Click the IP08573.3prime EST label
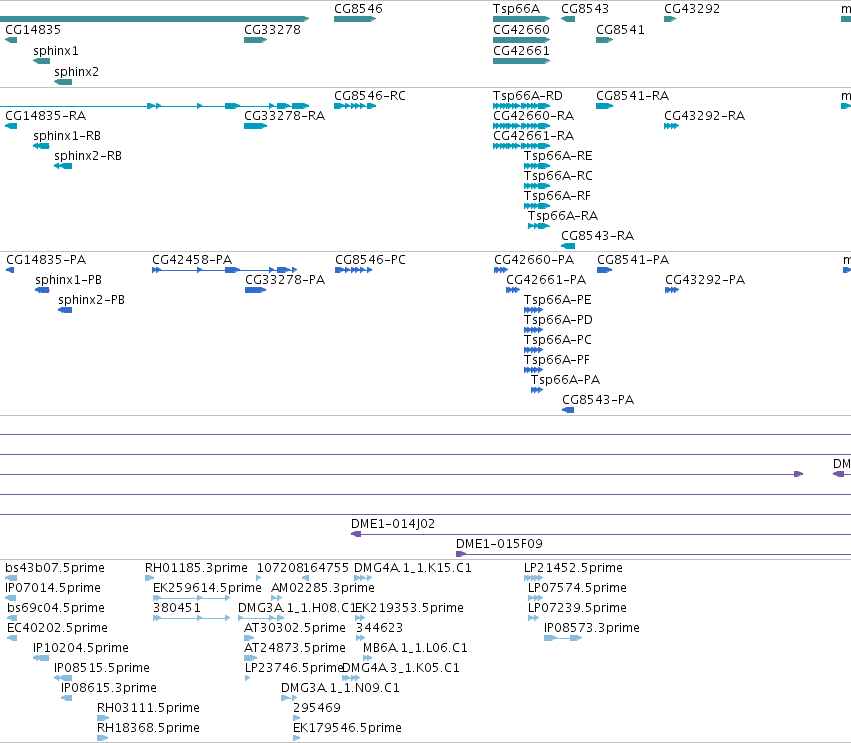 click(592, 628)
